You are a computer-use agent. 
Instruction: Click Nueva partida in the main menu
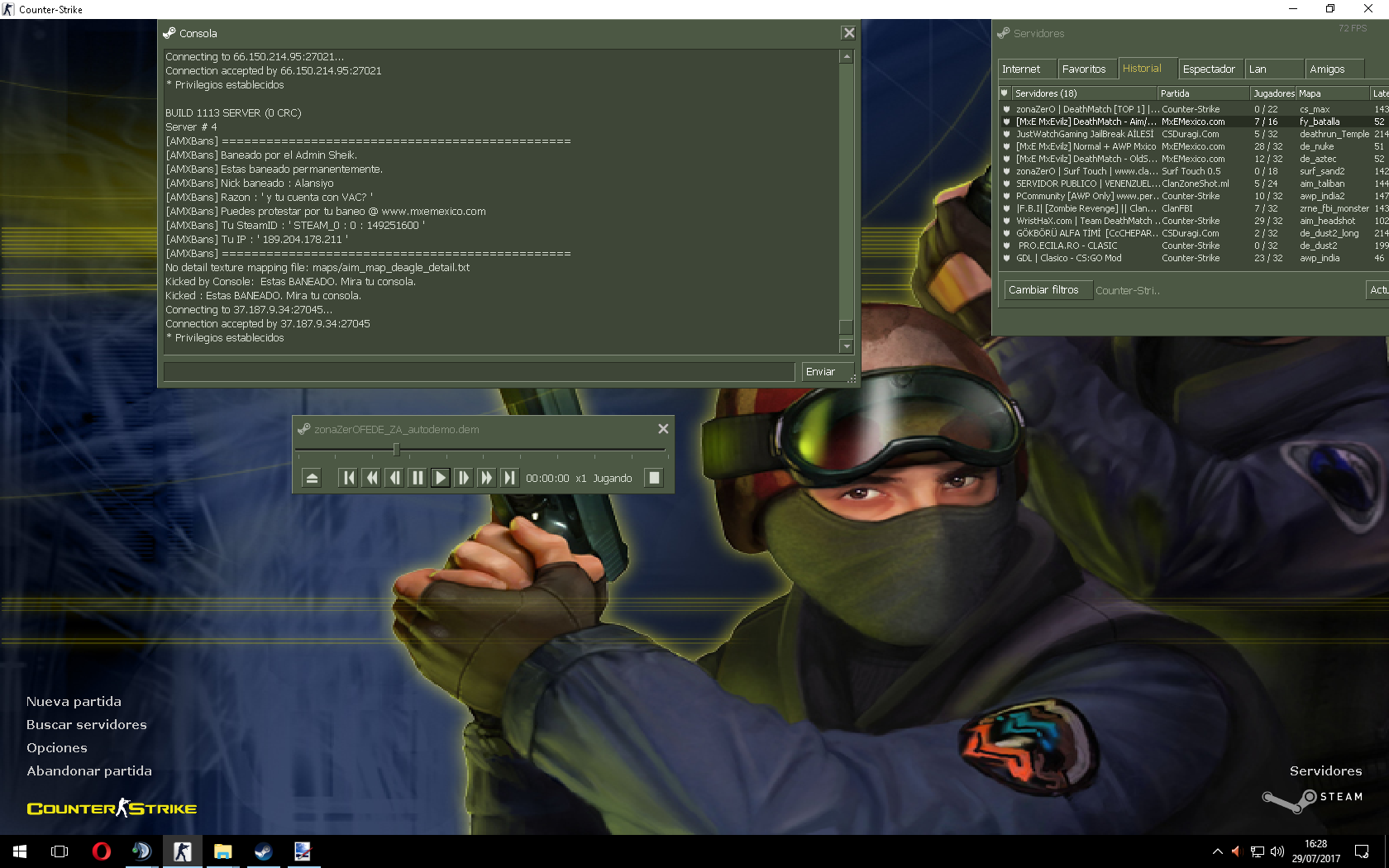point(74,702)
